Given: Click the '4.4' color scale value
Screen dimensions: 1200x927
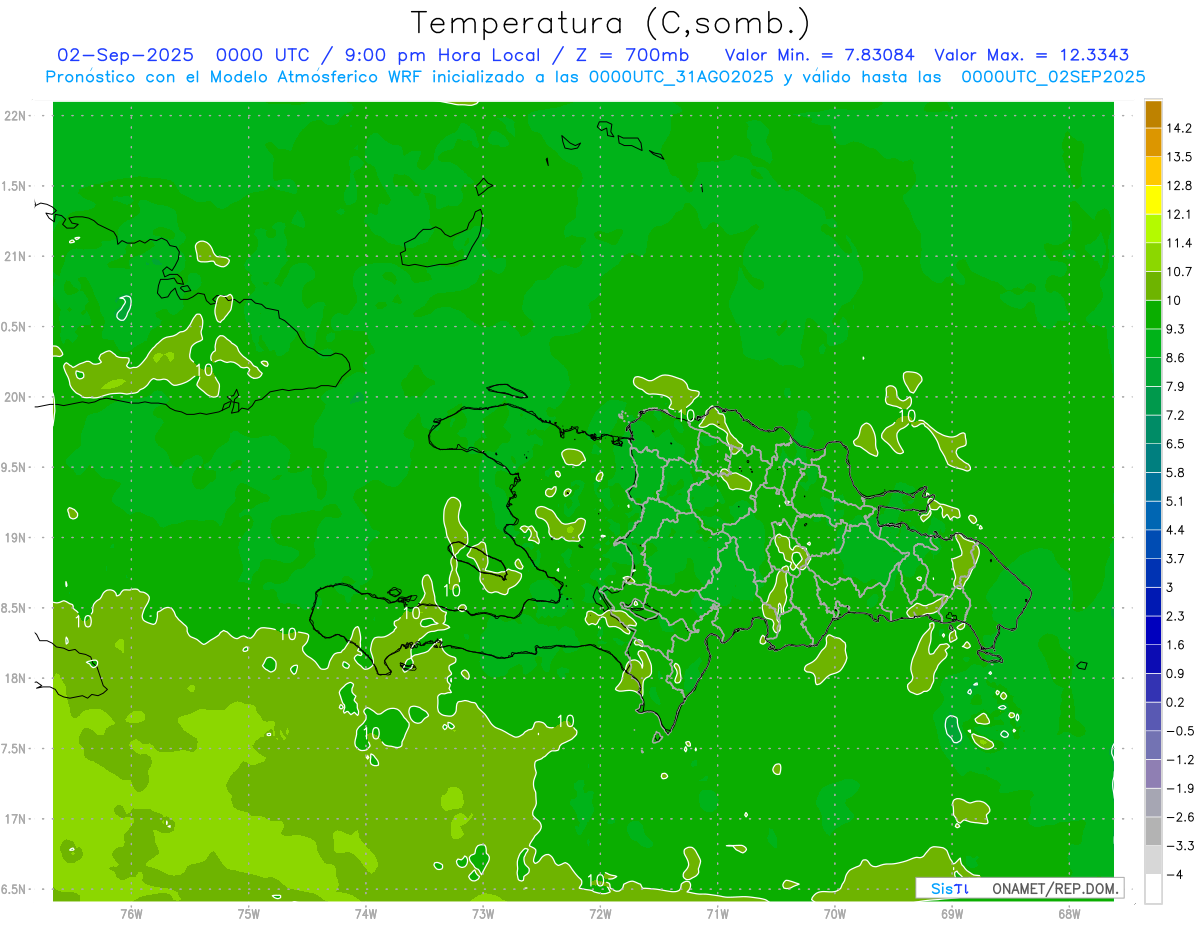Looking at the screenshot, I should click(x=1176, y=530).
